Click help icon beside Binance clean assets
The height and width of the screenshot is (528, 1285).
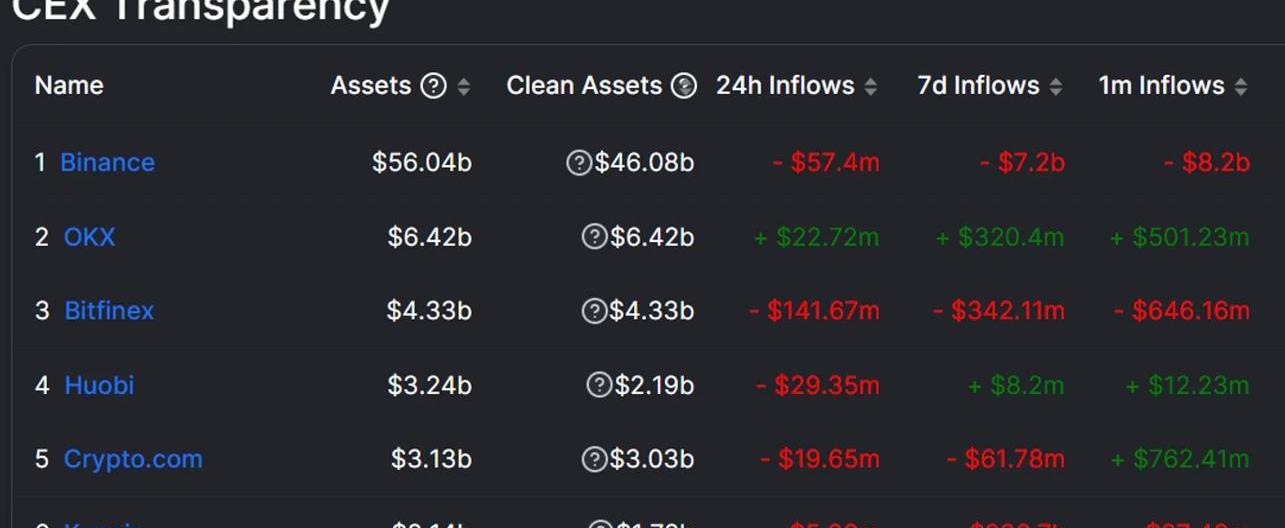578,163
